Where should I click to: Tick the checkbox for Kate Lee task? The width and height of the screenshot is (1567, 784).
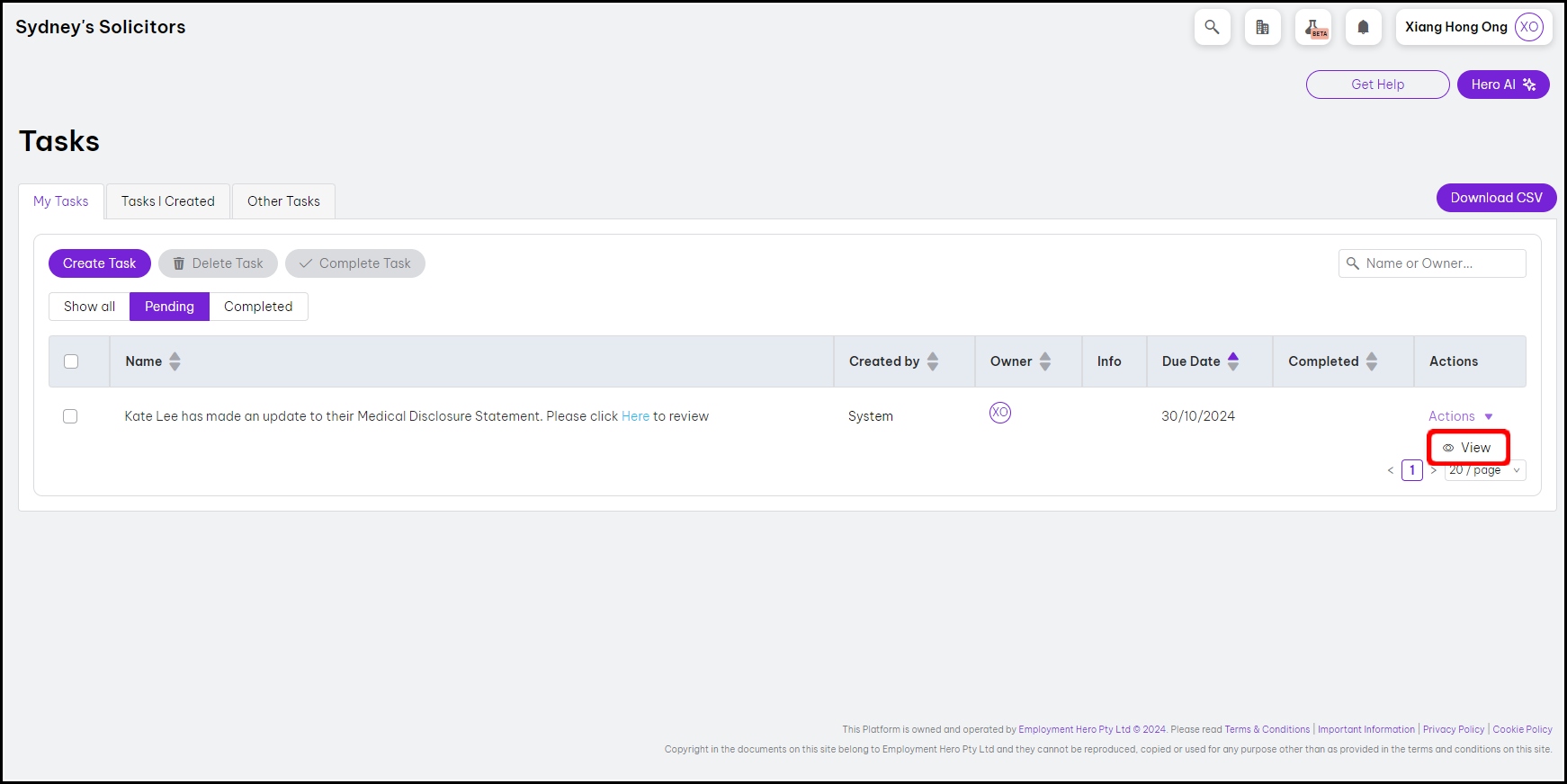coord(70,416)
